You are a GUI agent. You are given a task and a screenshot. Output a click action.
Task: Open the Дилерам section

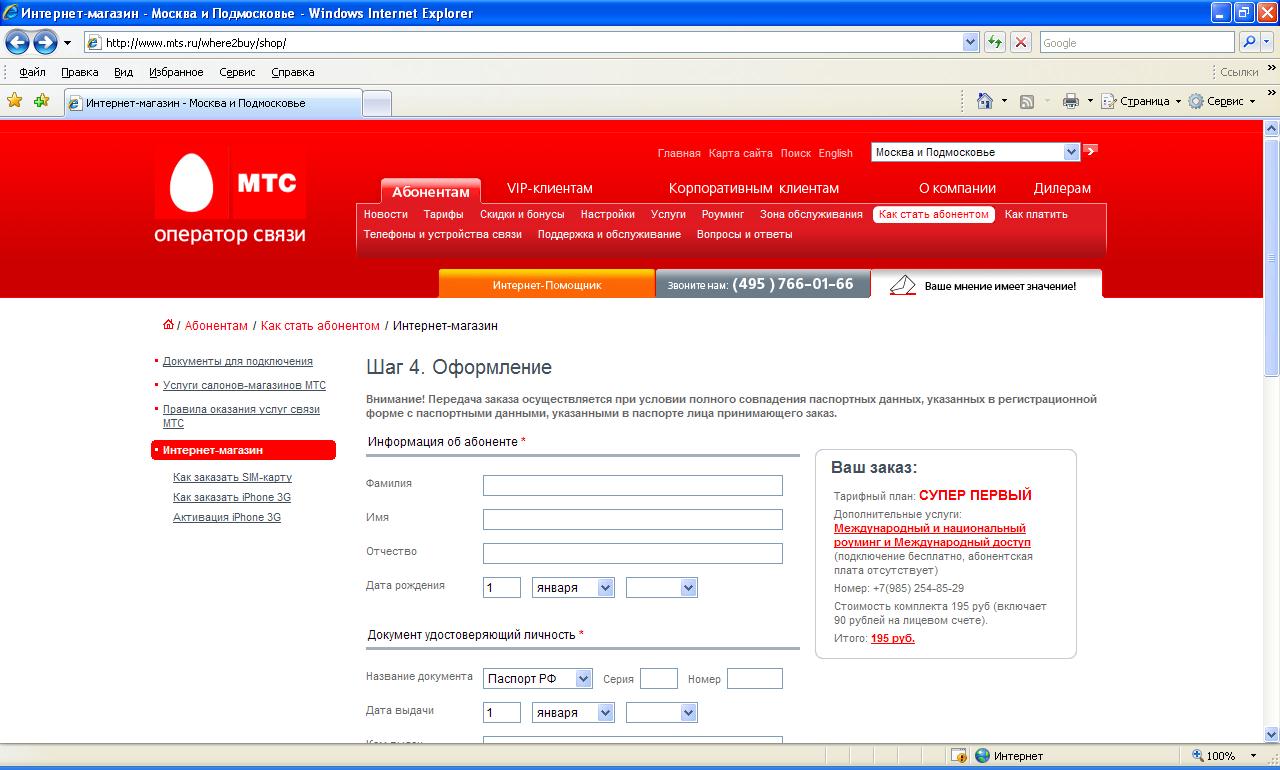[1062, 188]
